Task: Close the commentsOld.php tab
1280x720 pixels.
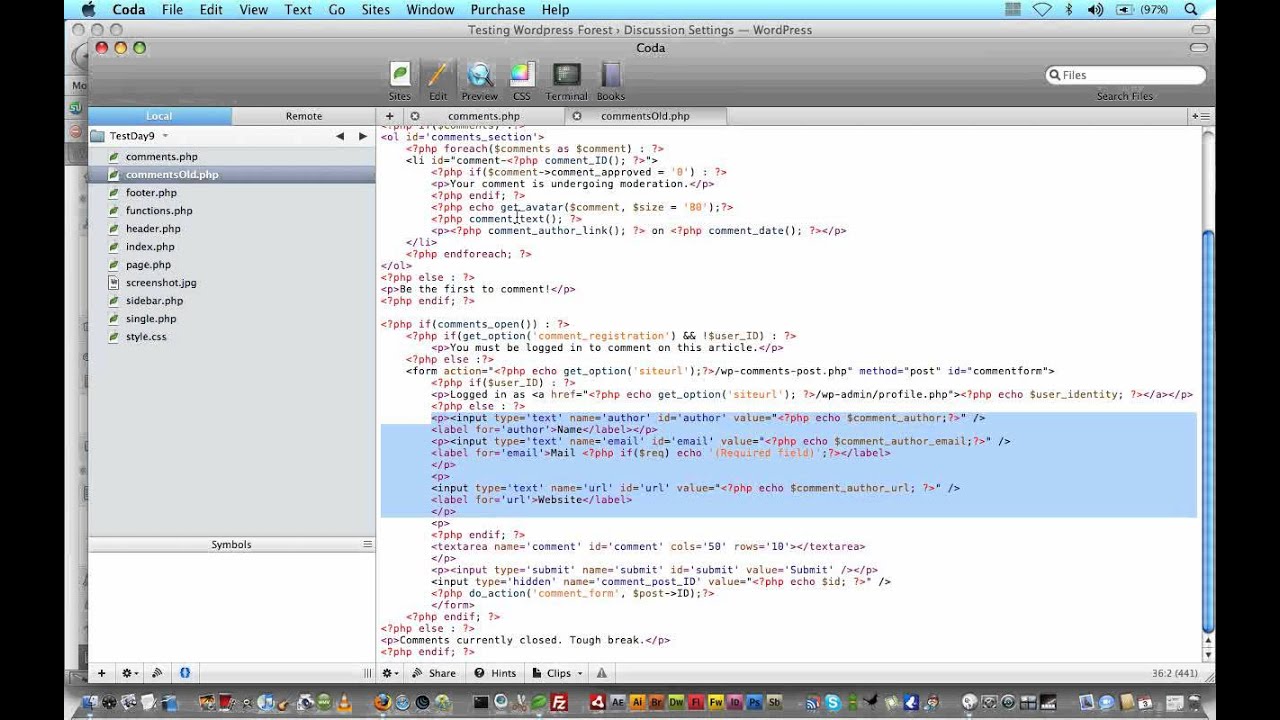Action: (577, 116)
